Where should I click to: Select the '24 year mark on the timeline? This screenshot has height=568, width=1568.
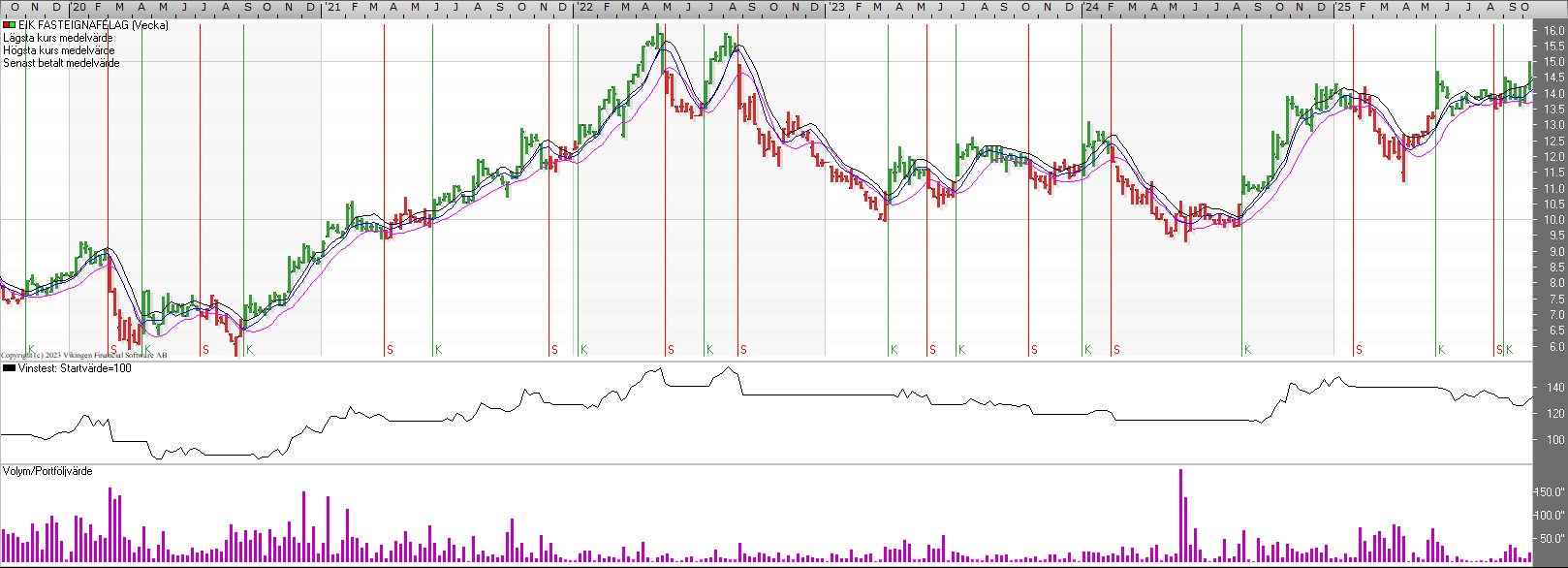(x=1090, y=8)
